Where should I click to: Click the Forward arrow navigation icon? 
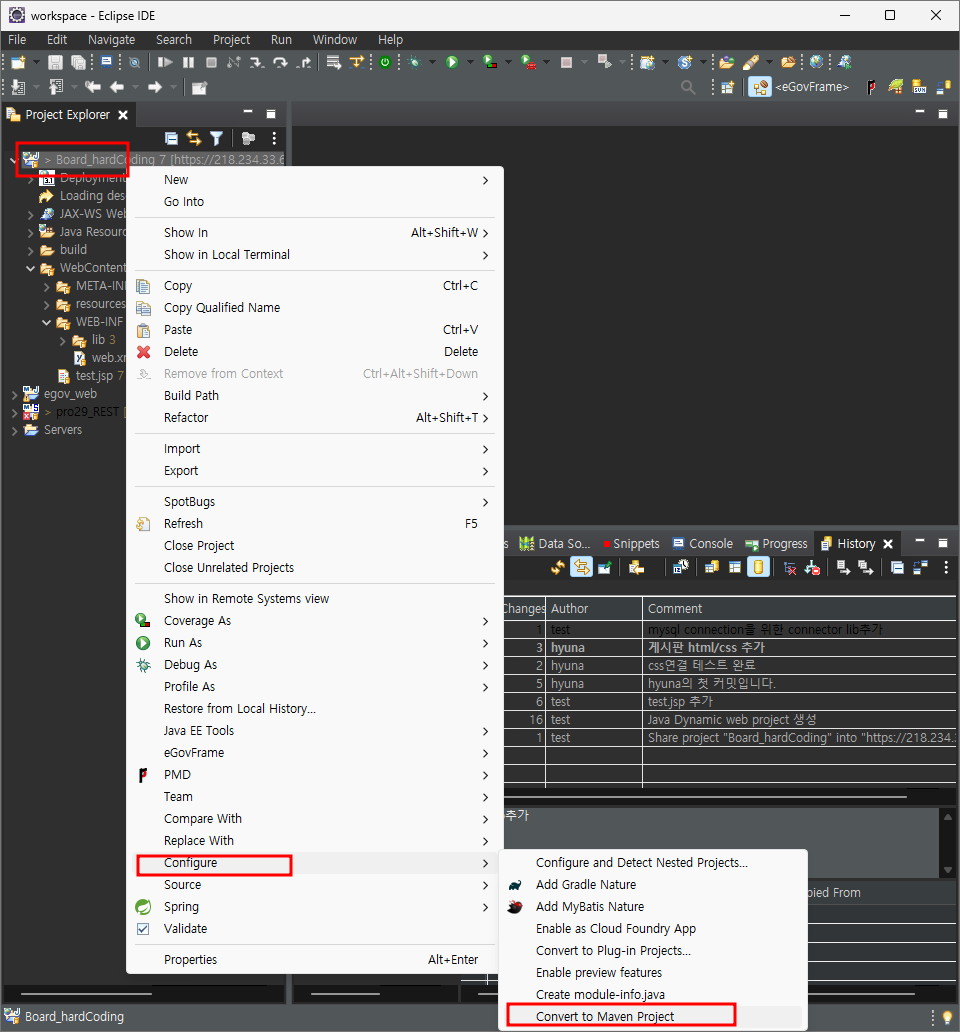[x=155, y=87]
